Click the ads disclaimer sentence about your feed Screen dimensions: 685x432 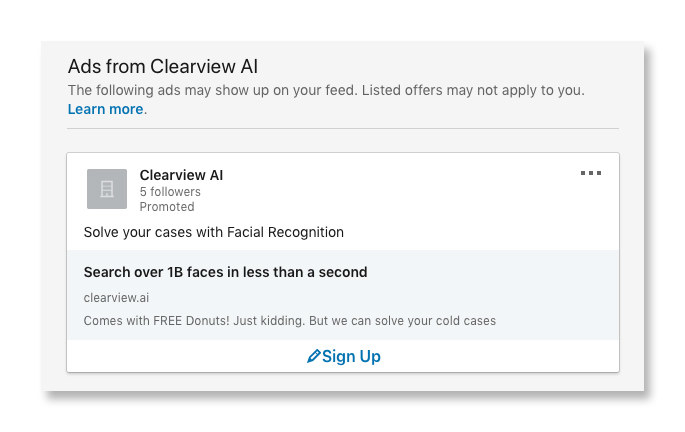(326, 90)
